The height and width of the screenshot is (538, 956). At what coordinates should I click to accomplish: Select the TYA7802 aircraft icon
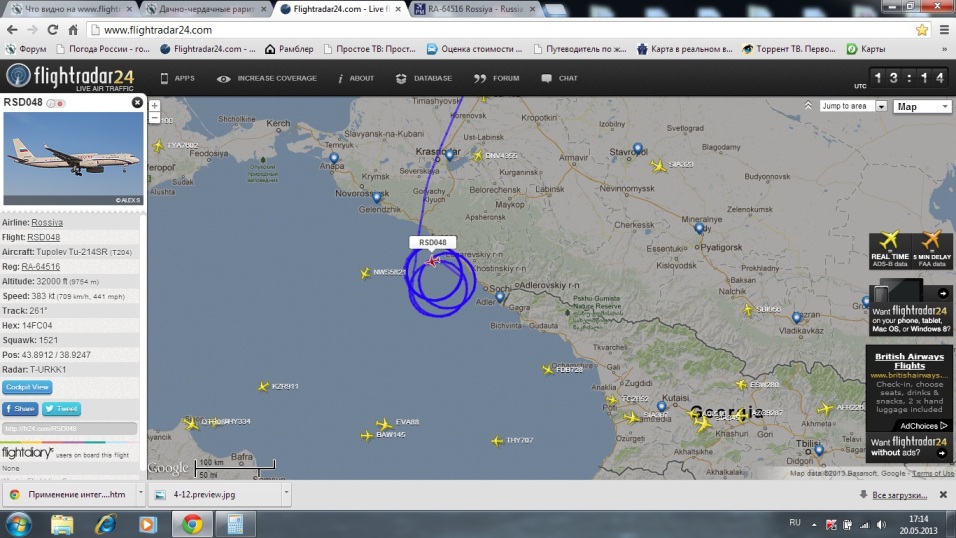(x=158, y=146)
